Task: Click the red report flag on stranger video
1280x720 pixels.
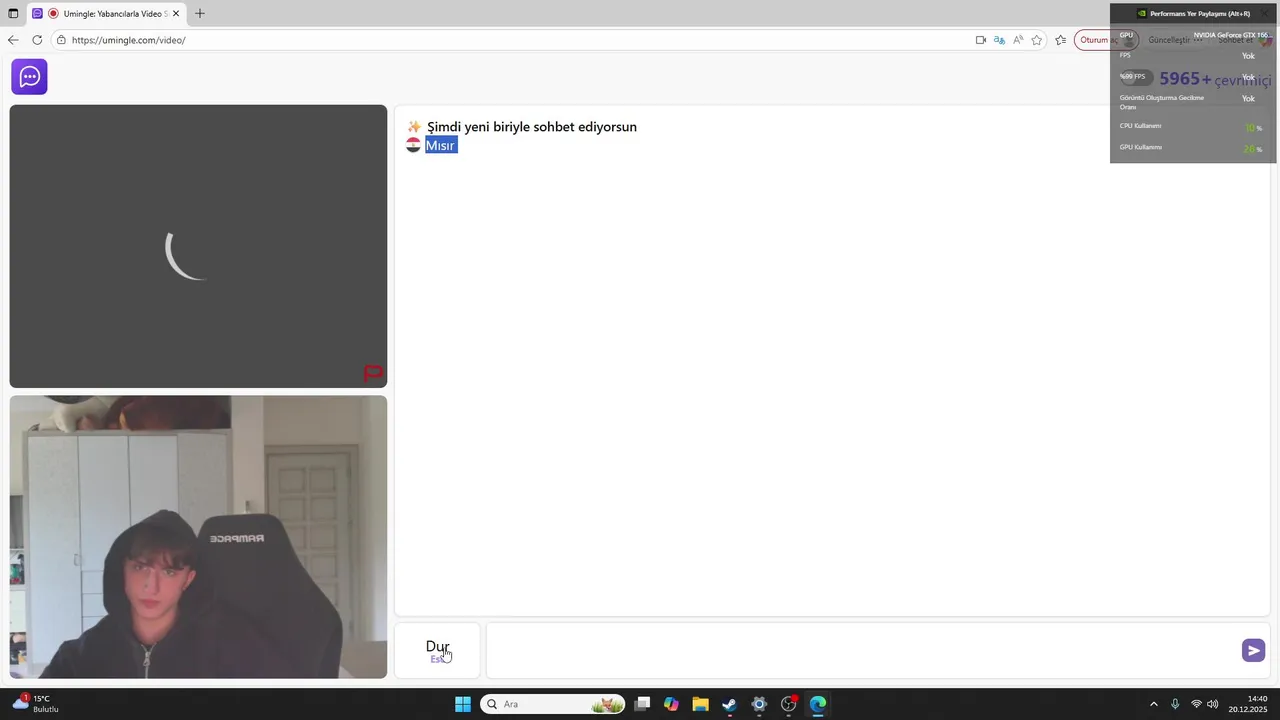Action: pyautogui.click(x=373, y=373)
